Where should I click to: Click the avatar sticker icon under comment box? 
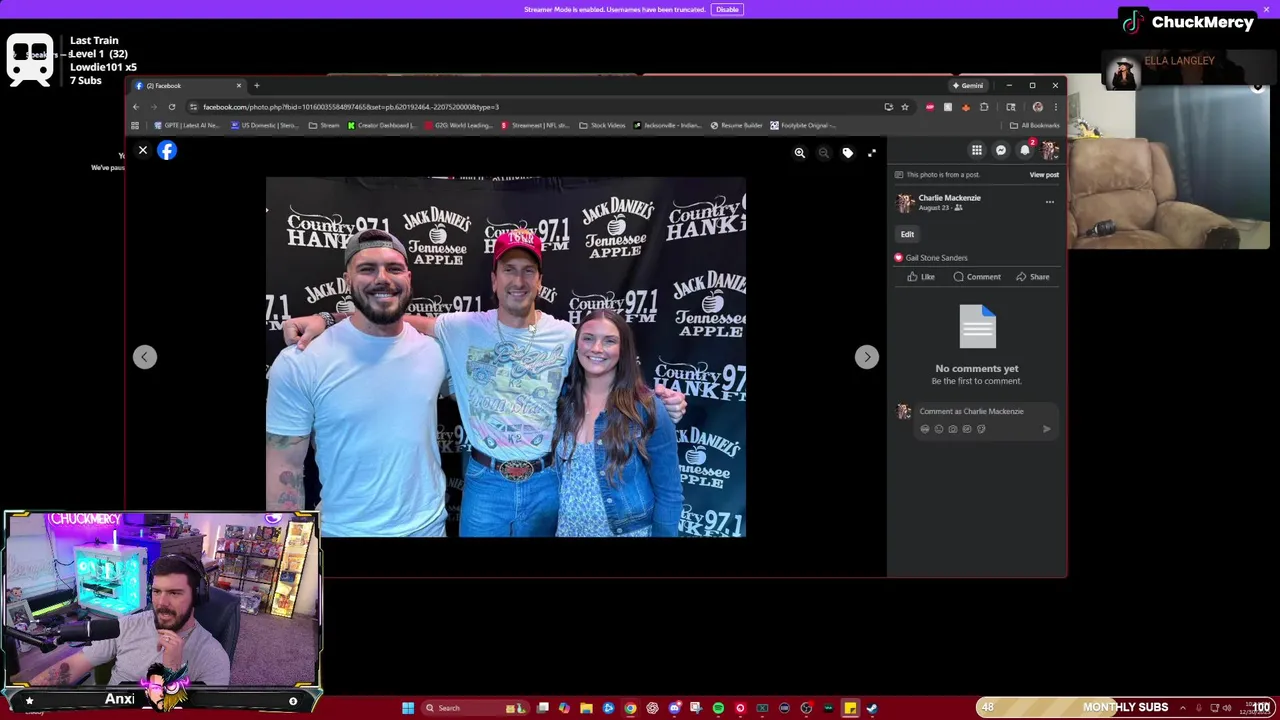(925, 429)
